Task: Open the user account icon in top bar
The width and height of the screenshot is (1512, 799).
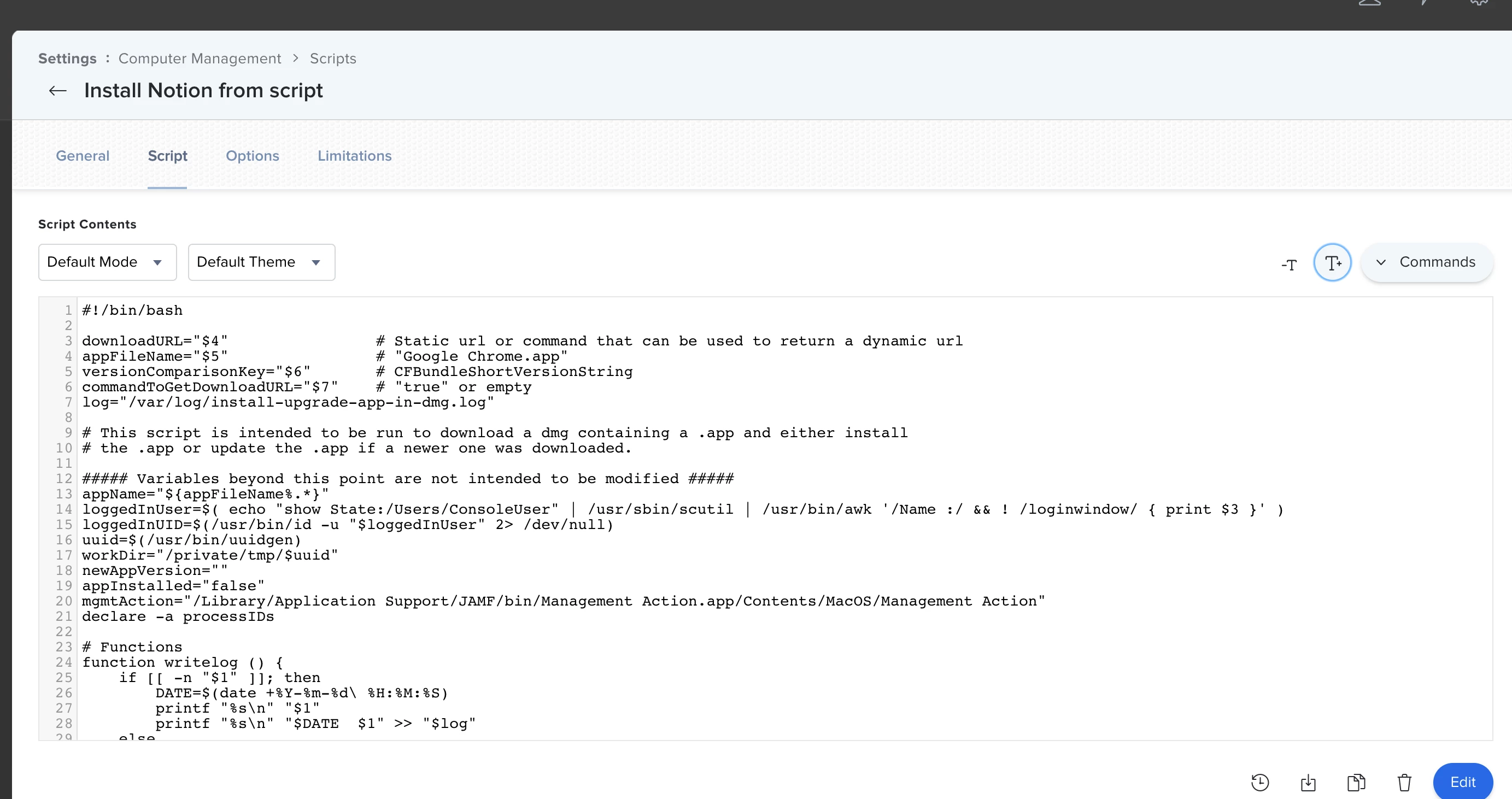Action: [x=1369, y=3]
